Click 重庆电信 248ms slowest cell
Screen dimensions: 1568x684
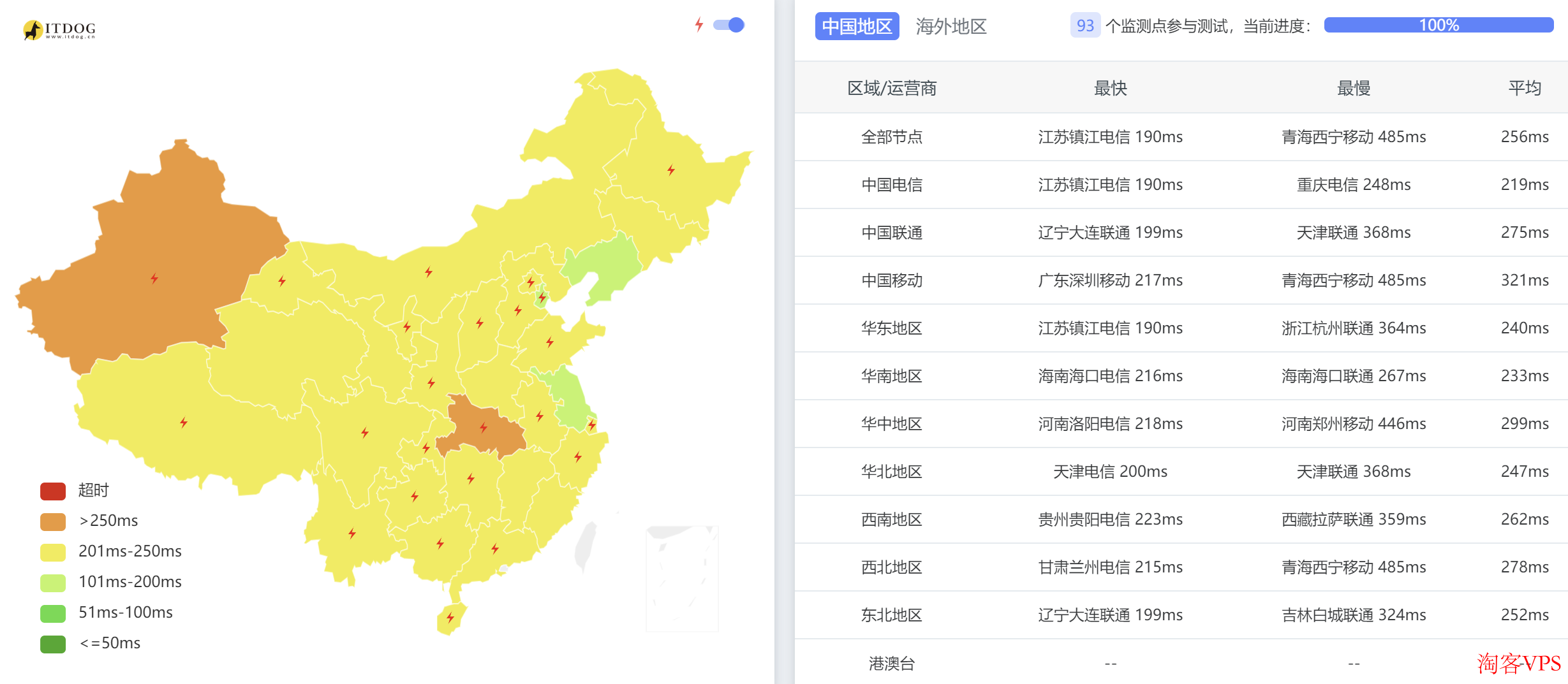(x=1354, y=184)
